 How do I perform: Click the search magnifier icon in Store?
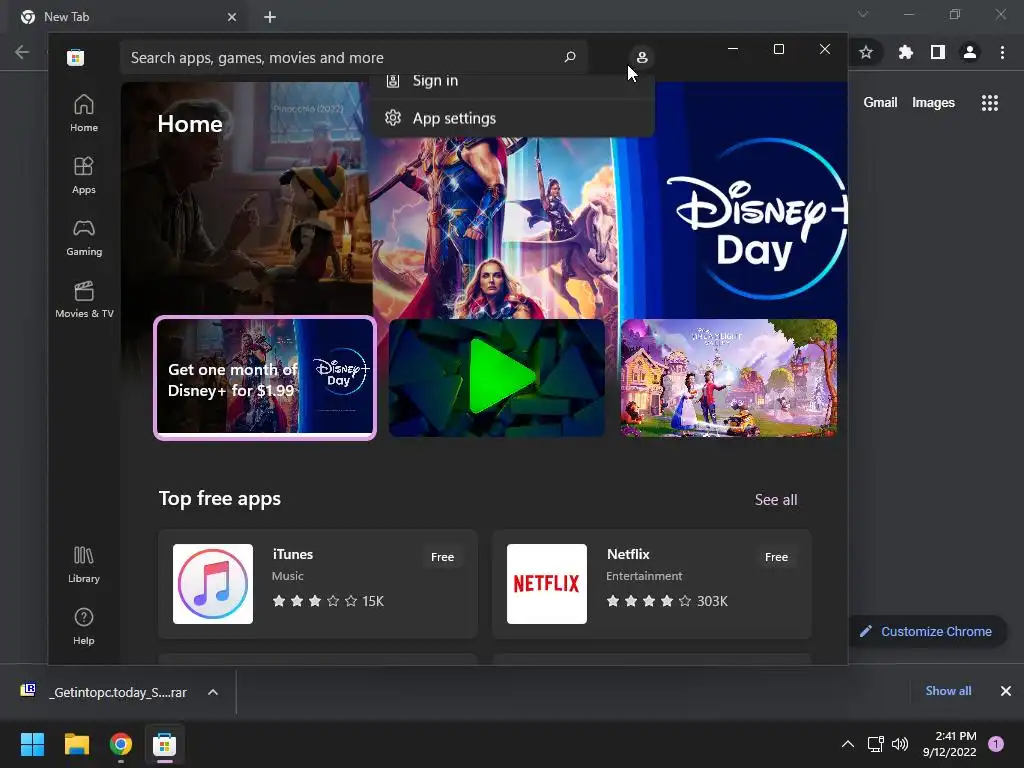pyautogui.click(x=569, y=57)
